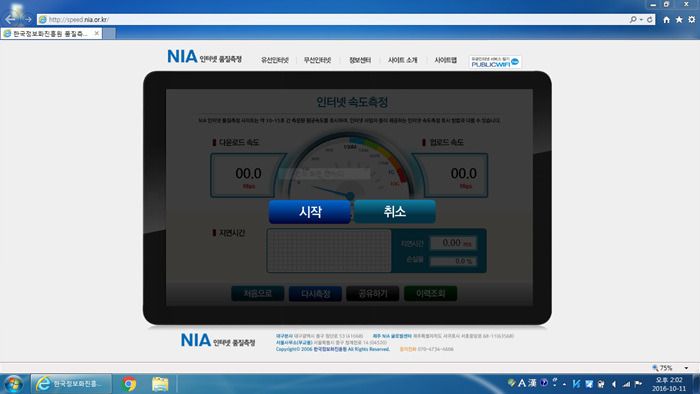Click the PUBLICWIFI banner
This screenshot has width=700, height=394.
pos(495,62)
